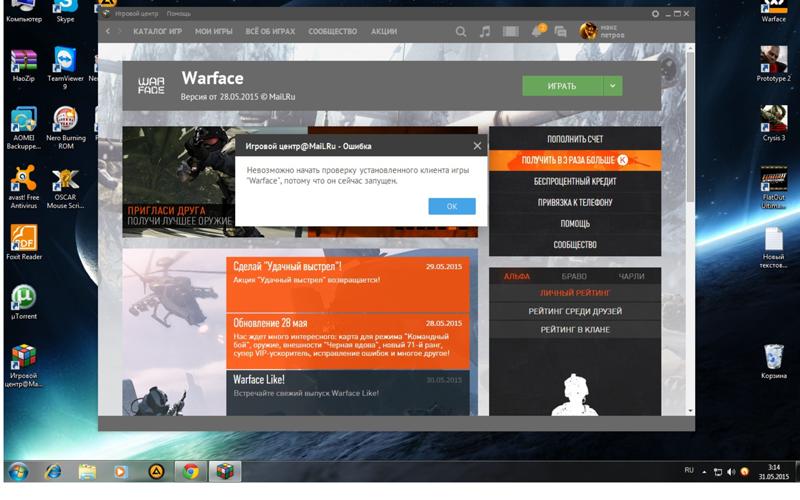
Task: Select РЕЙТИНГ В КЛАНЕ
Action: 575,330
